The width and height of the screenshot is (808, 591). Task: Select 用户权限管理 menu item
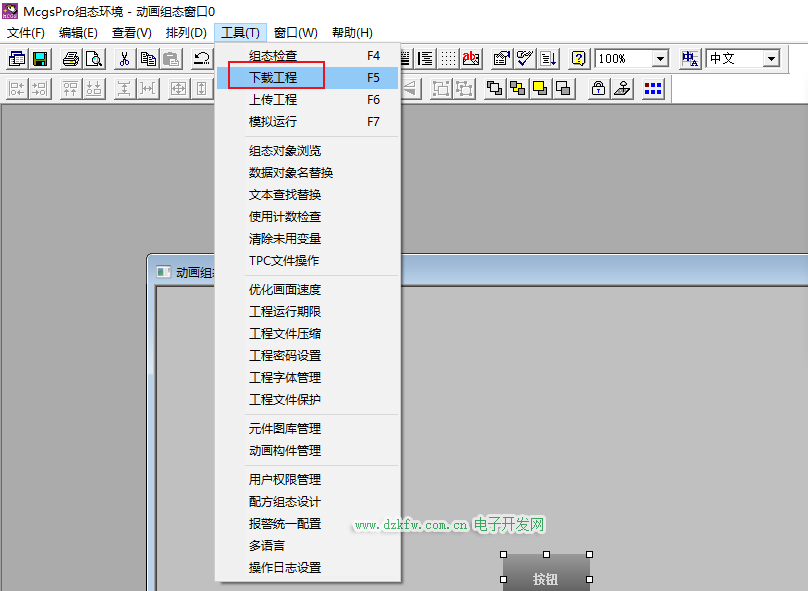pyautogui.click(x=284, y=480)
